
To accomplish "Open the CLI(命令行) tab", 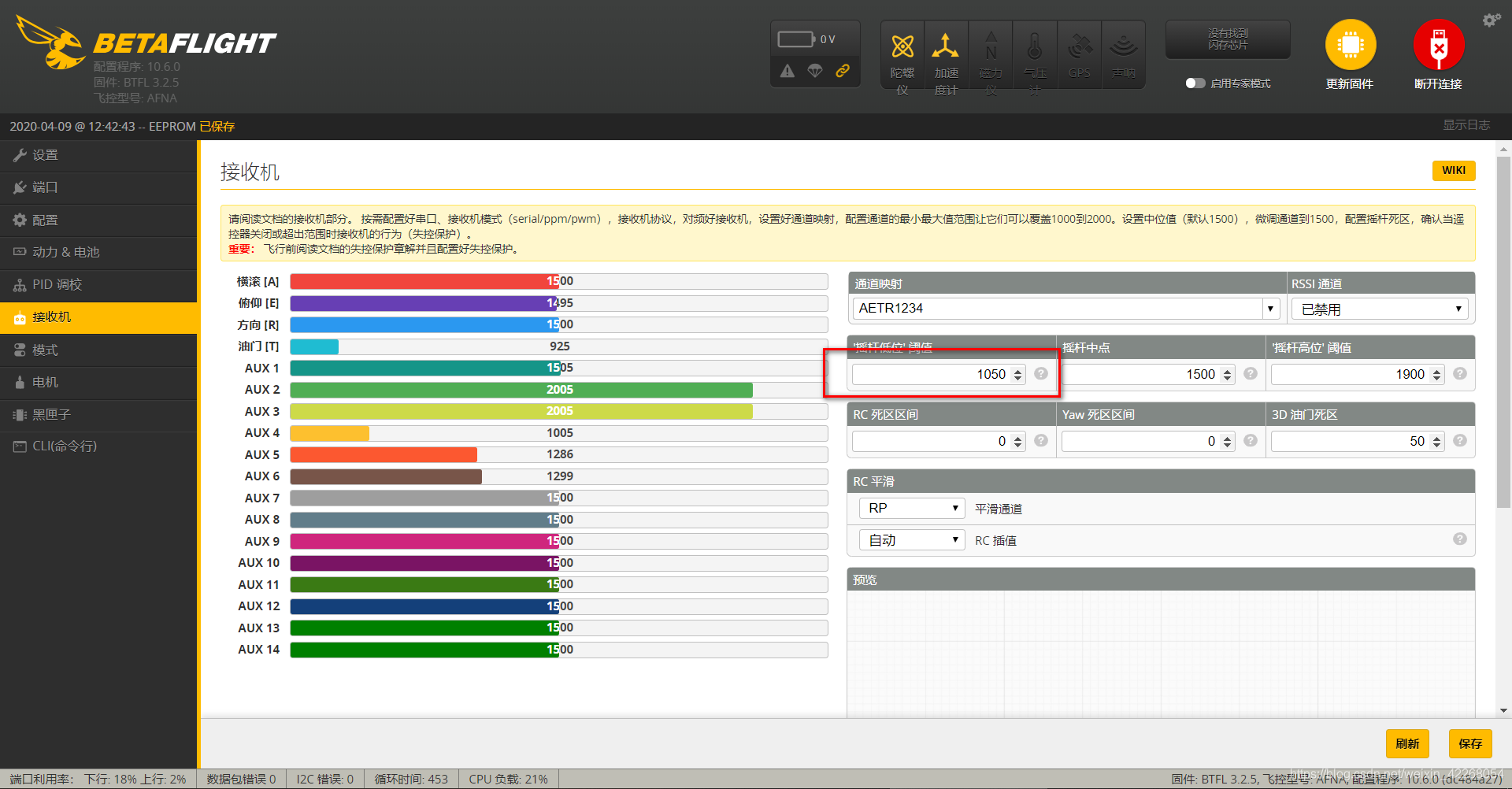I will [98, 446].
